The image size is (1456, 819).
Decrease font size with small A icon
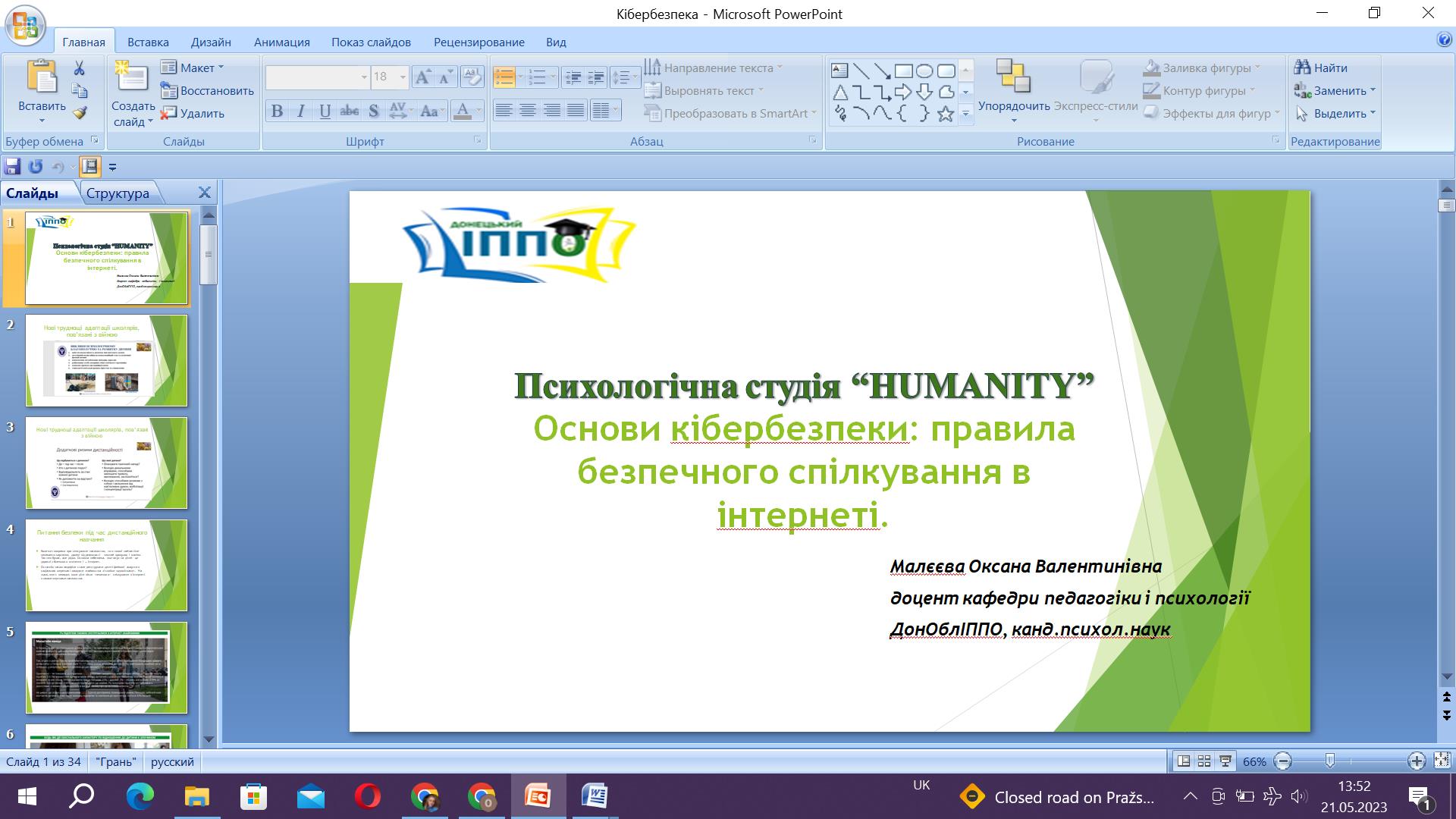pyautogui.click(x=446, y=76)
